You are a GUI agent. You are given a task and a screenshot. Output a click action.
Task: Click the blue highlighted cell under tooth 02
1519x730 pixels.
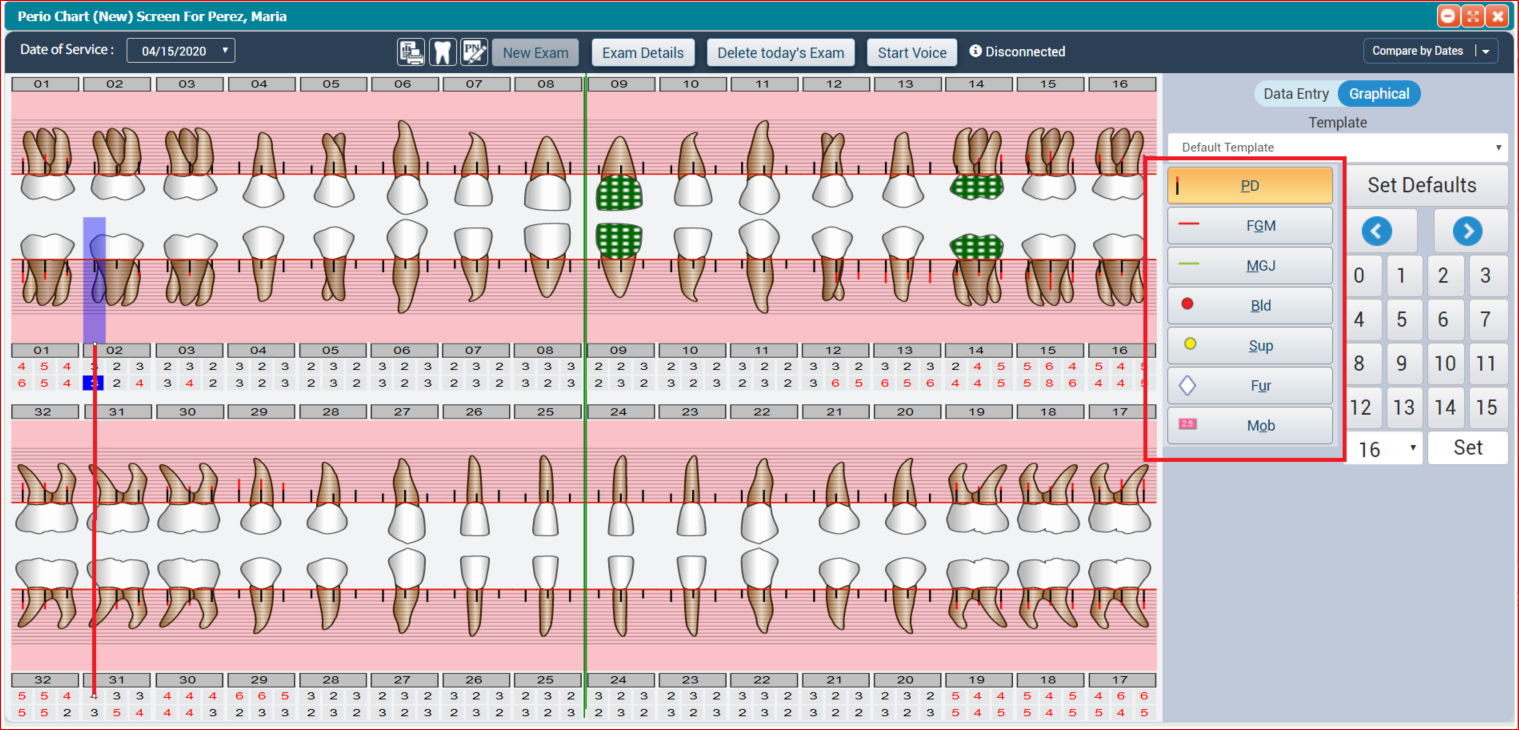pyautogui.click(x=93, y=383)
